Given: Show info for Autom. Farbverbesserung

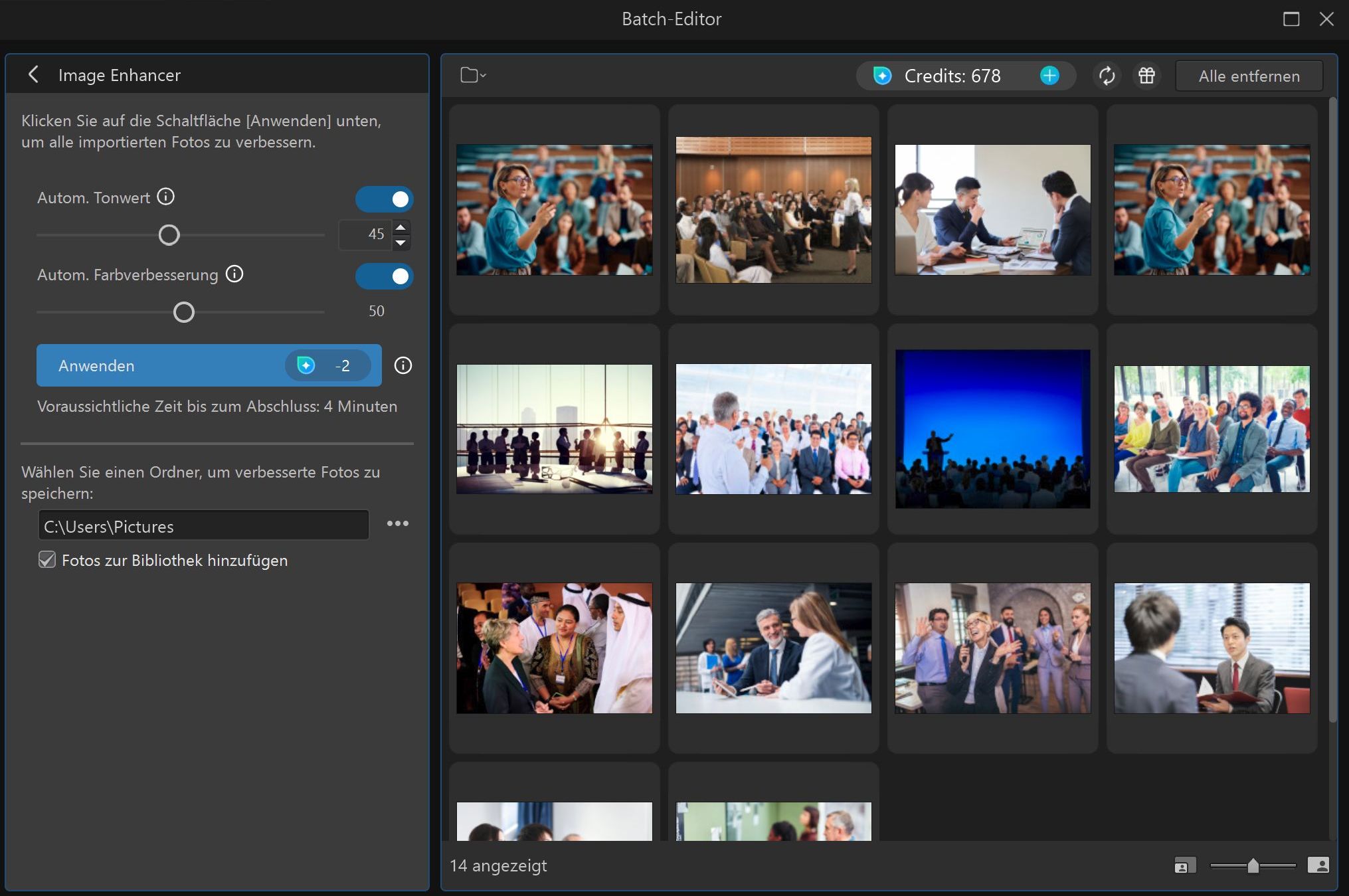Looking at the screenshot, I should pyautogui.click(x=234, y=274).
